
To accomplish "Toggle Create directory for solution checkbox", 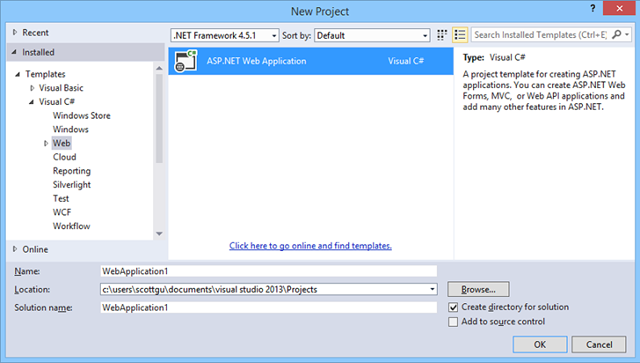I will (x=453, y=307).
